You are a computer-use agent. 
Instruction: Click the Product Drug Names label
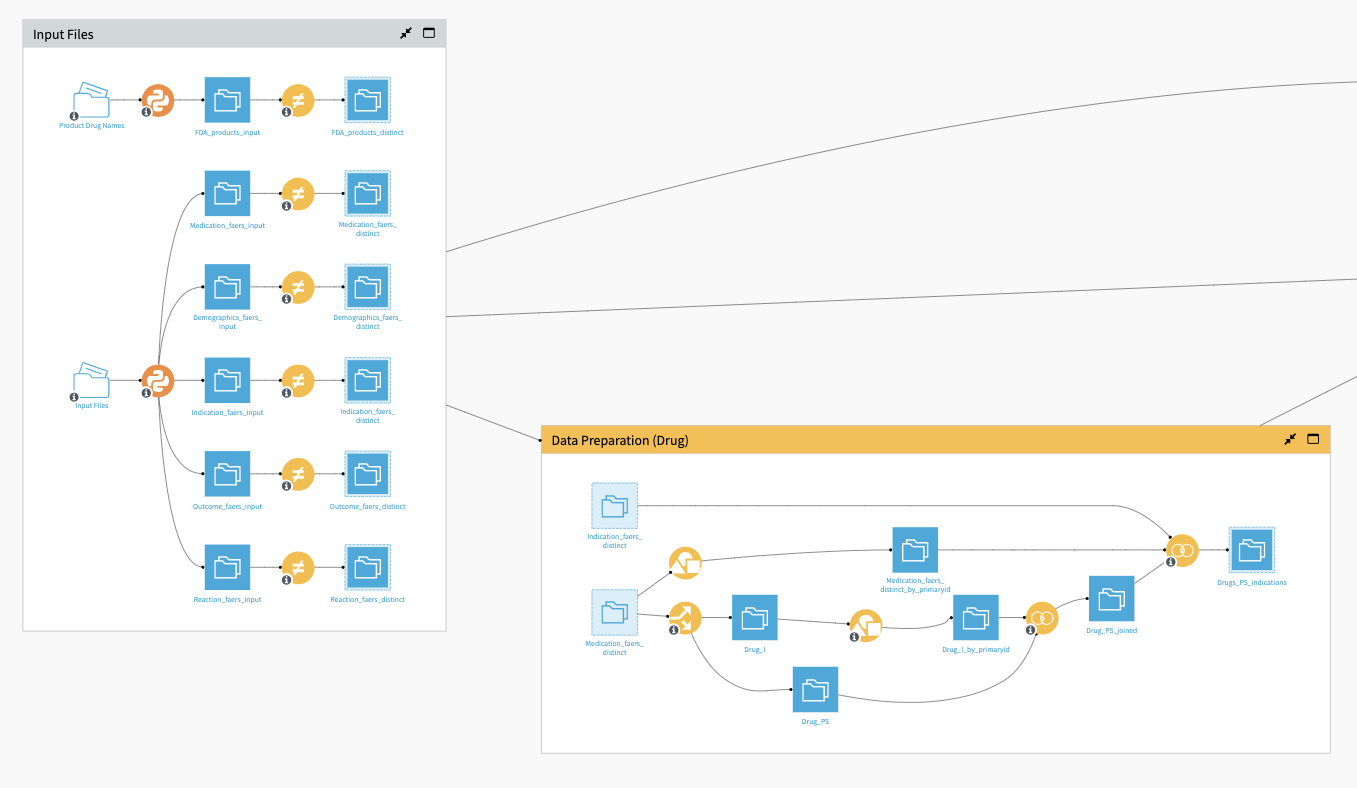click(91, 125)
